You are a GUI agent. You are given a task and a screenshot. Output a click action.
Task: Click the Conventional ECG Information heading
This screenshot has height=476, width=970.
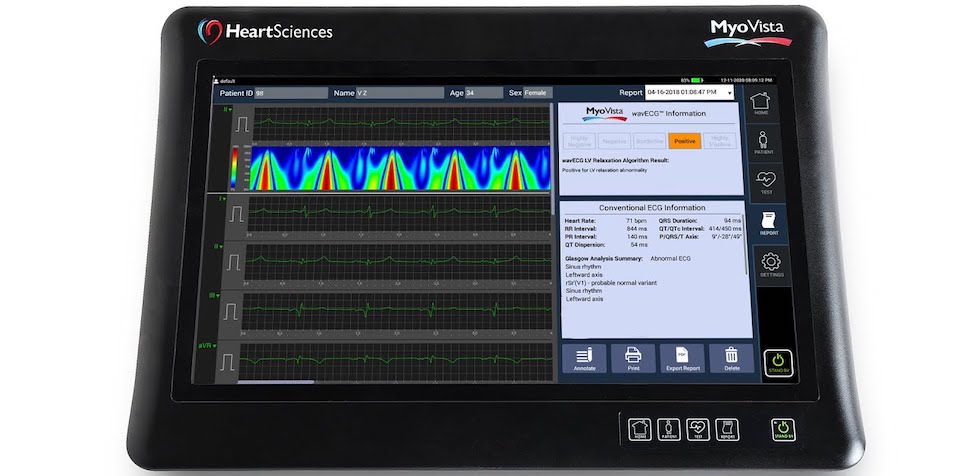[x=651, y=208]
